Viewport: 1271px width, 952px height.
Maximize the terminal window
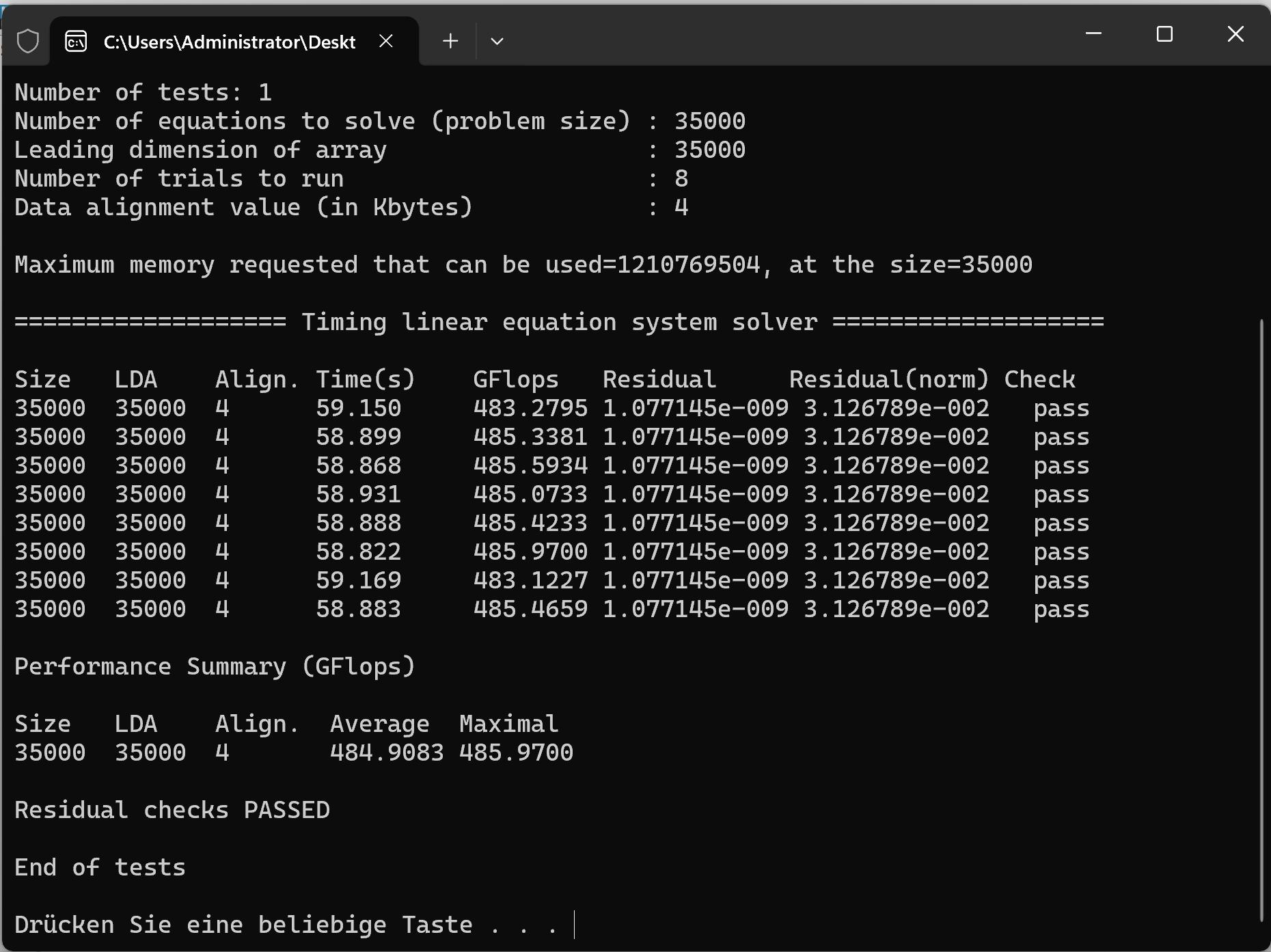click(x=1164, y=33)
